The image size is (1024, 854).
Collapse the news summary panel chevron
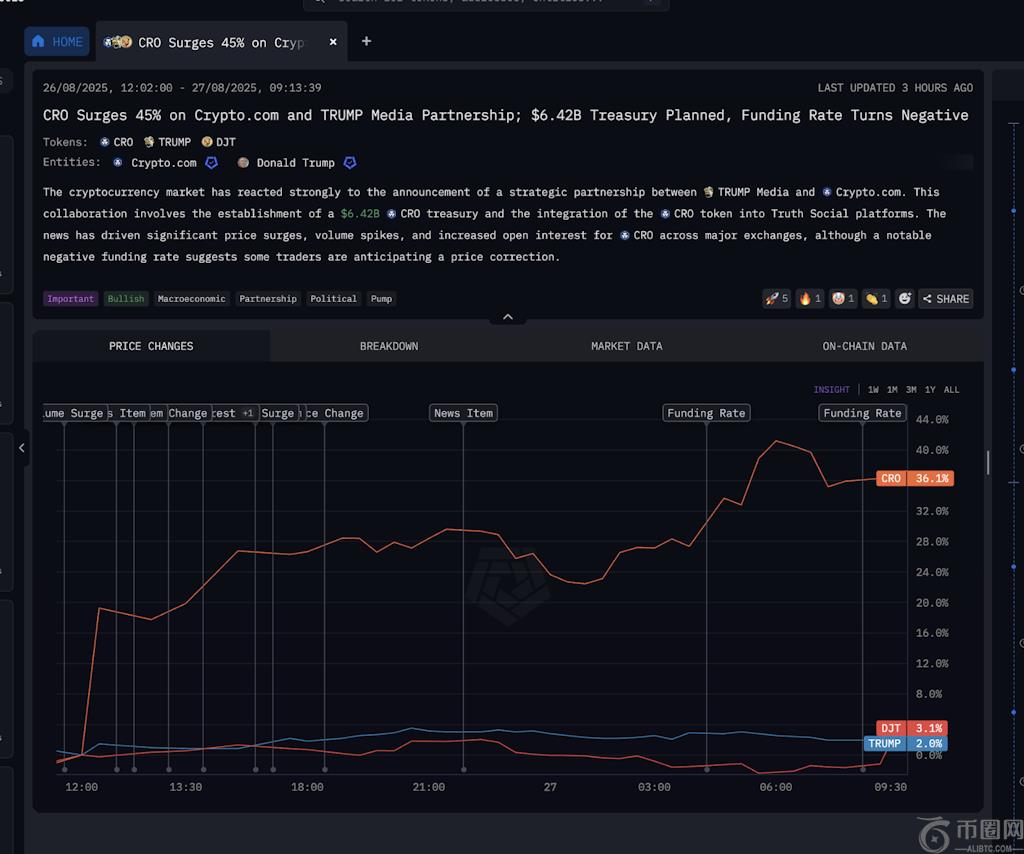click(507, 317)
